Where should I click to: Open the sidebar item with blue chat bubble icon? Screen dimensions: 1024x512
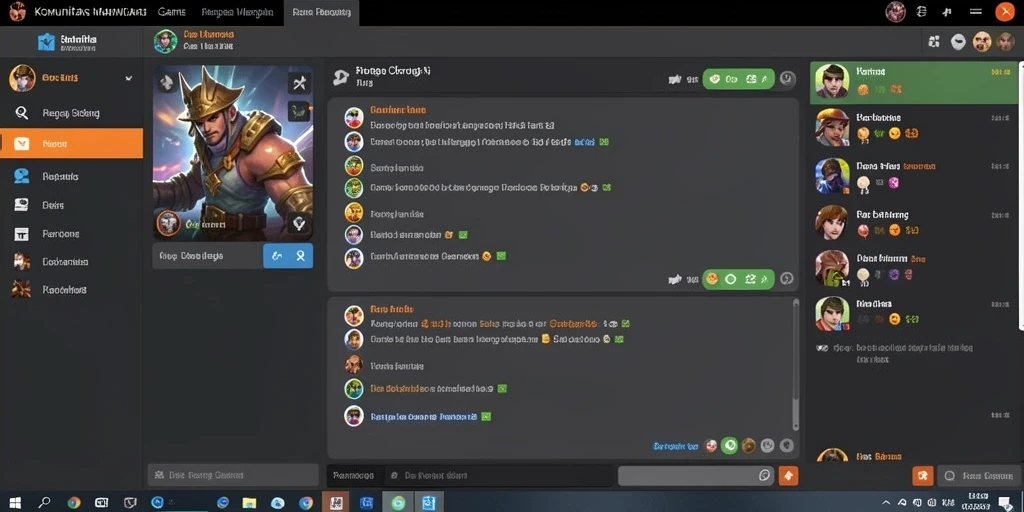(71, 176)
